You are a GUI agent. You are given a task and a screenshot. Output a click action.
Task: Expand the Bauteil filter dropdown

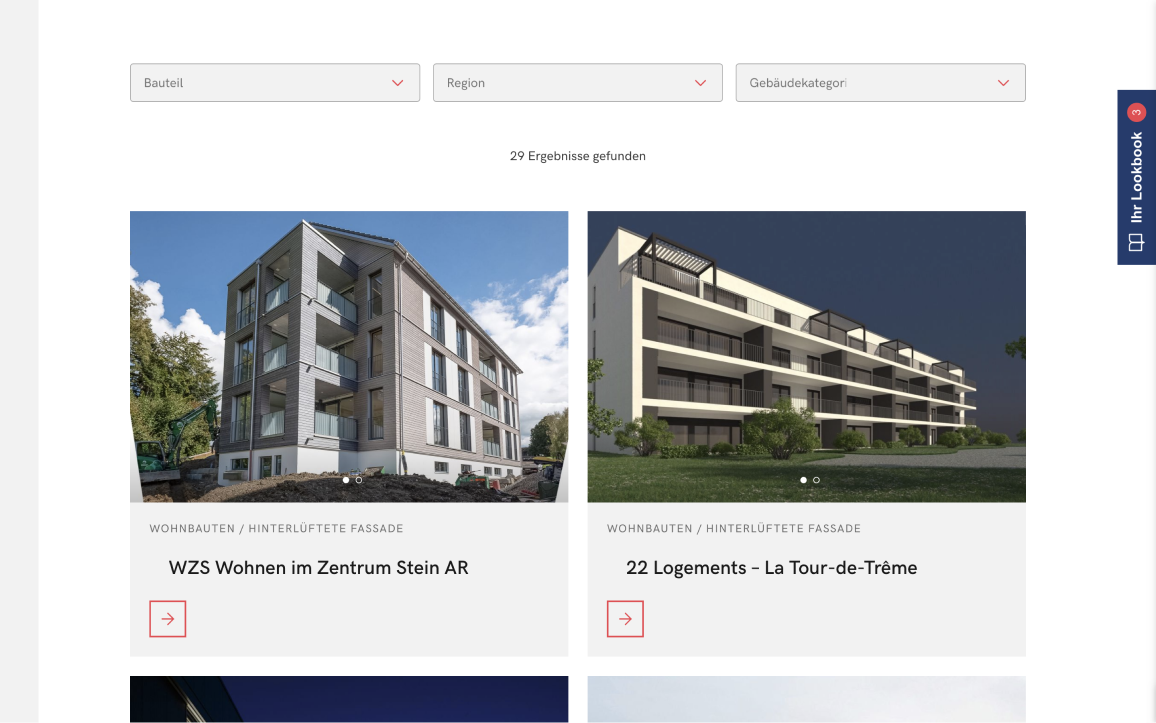[x=275, y=83]
